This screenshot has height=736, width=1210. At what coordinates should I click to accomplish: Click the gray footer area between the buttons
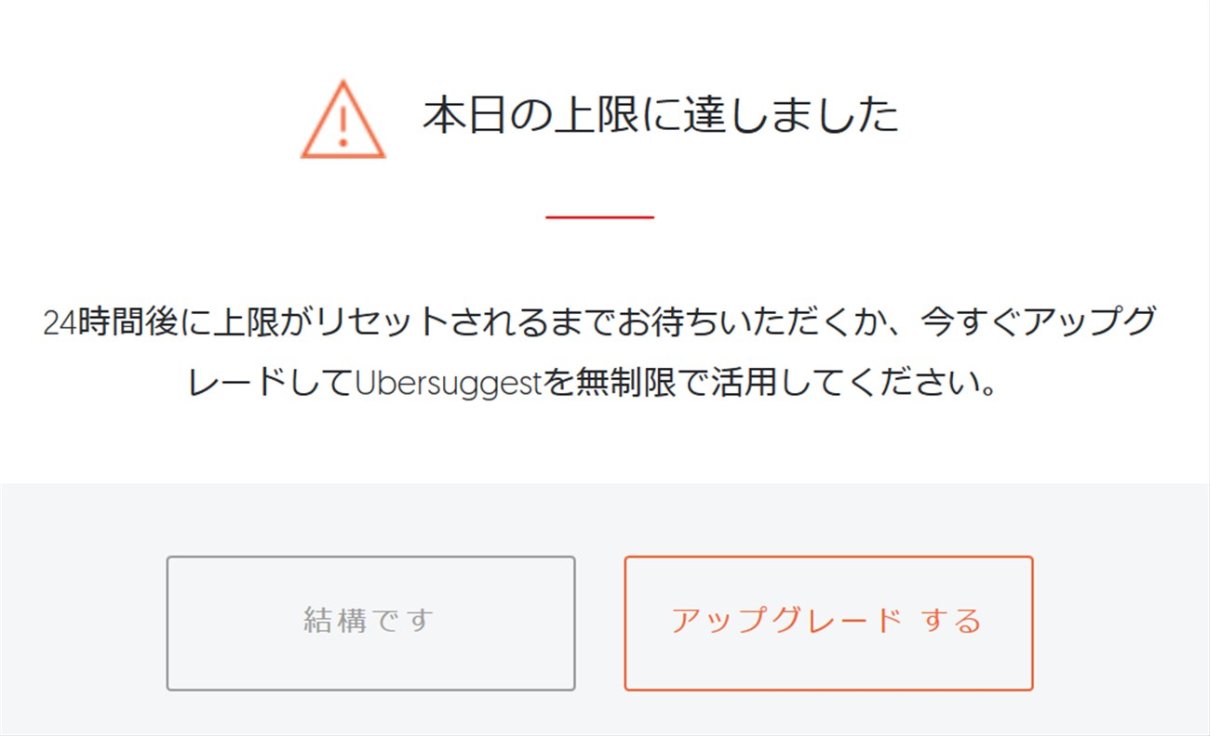coord(600,623)
